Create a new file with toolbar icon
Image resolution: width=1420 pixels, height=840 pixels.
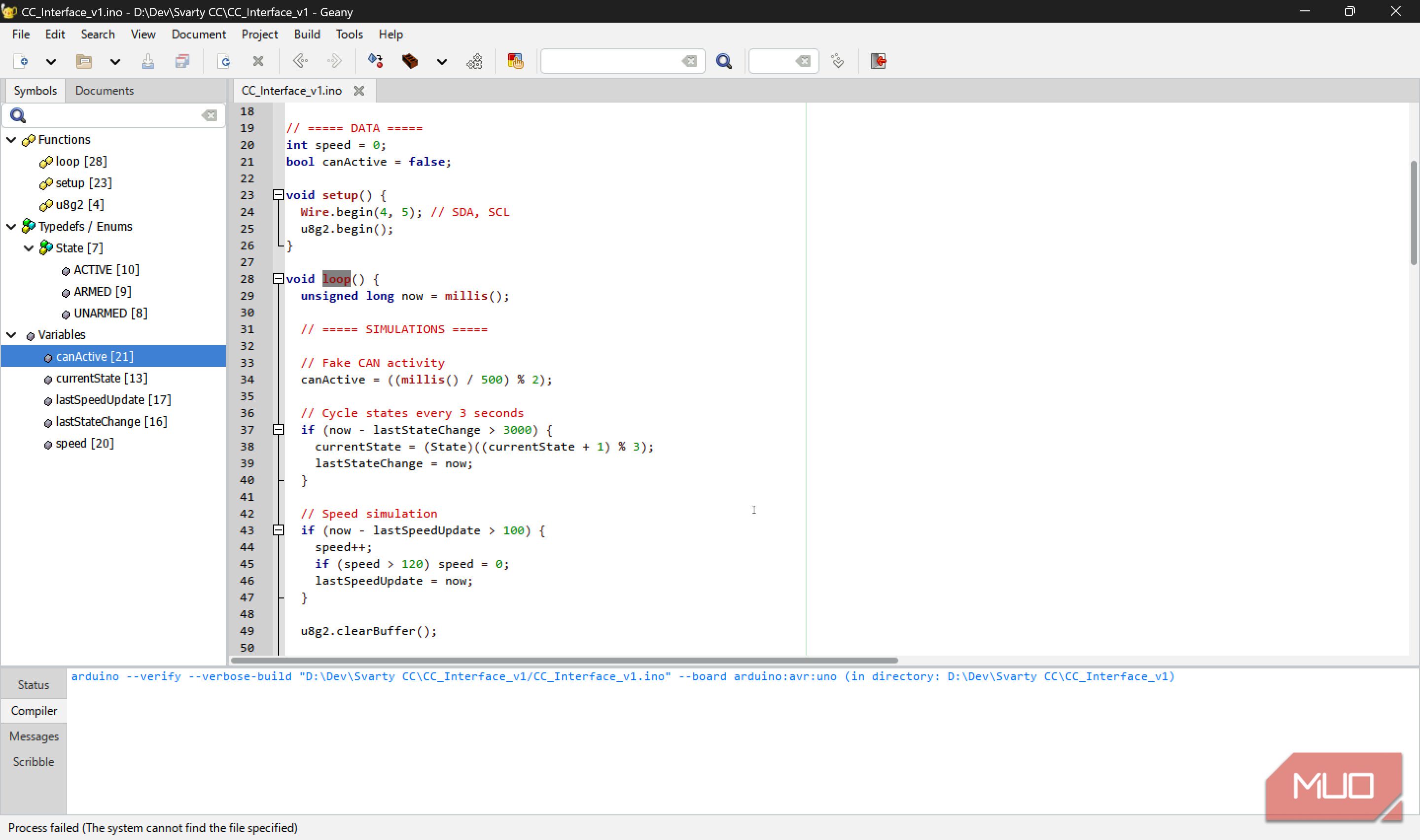click(21, 61)
